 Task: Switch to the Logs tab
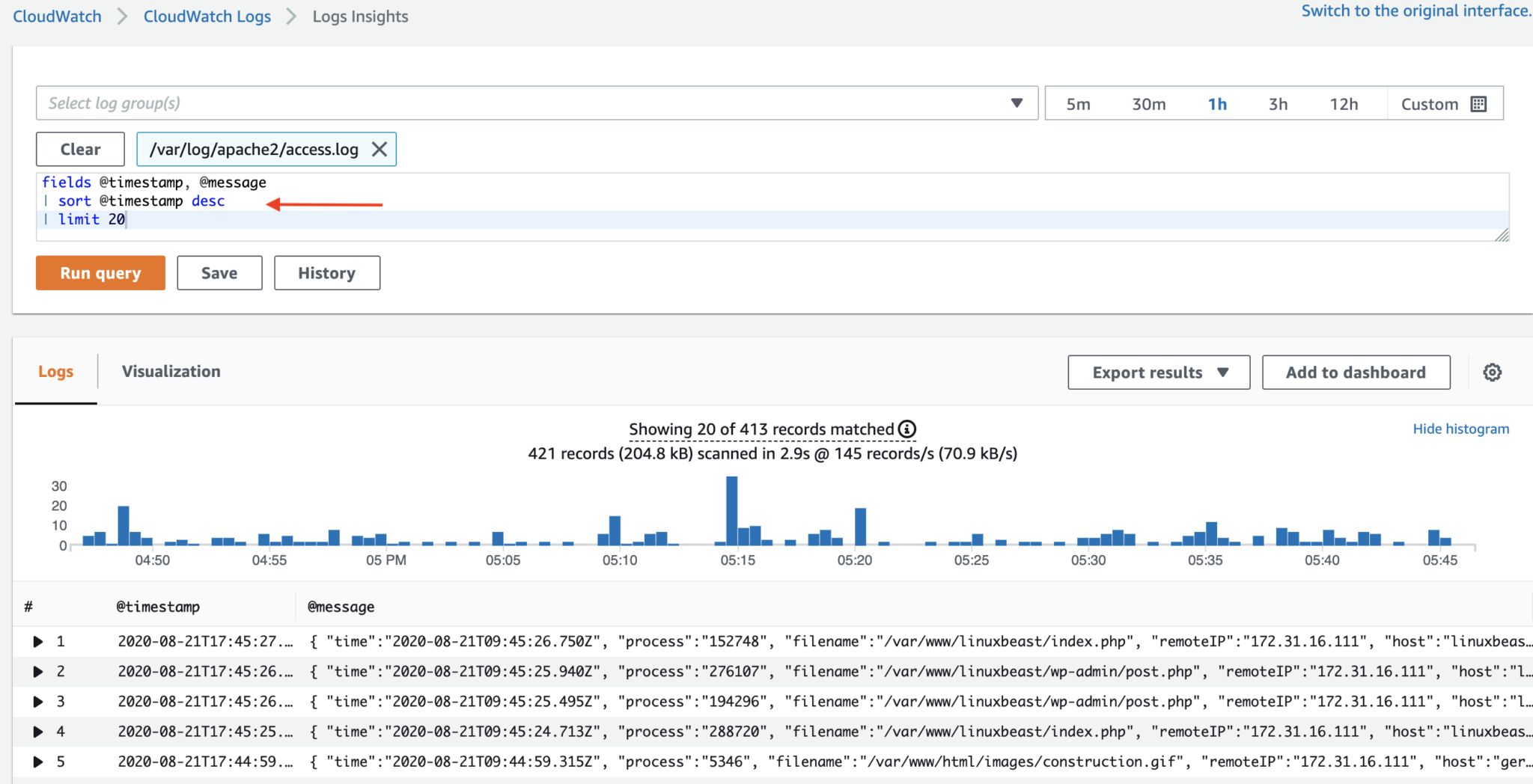(x=55, y=372)
